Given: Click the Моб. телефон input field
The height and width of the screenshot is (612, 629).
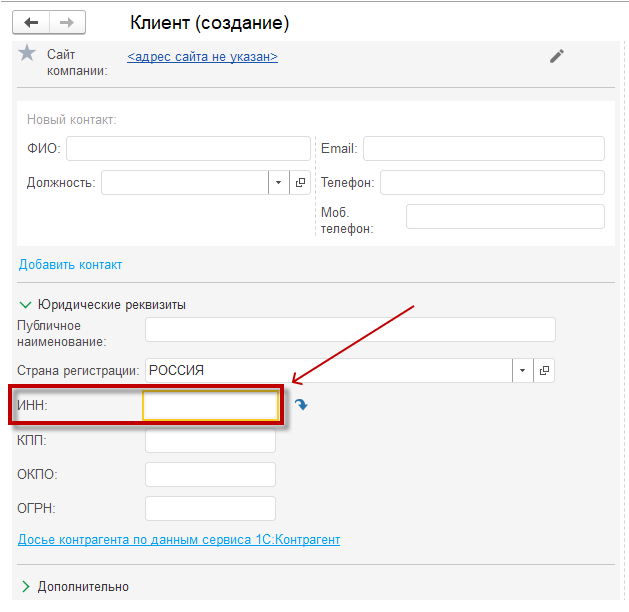Looking at the screenshot, I should (505, 216).
